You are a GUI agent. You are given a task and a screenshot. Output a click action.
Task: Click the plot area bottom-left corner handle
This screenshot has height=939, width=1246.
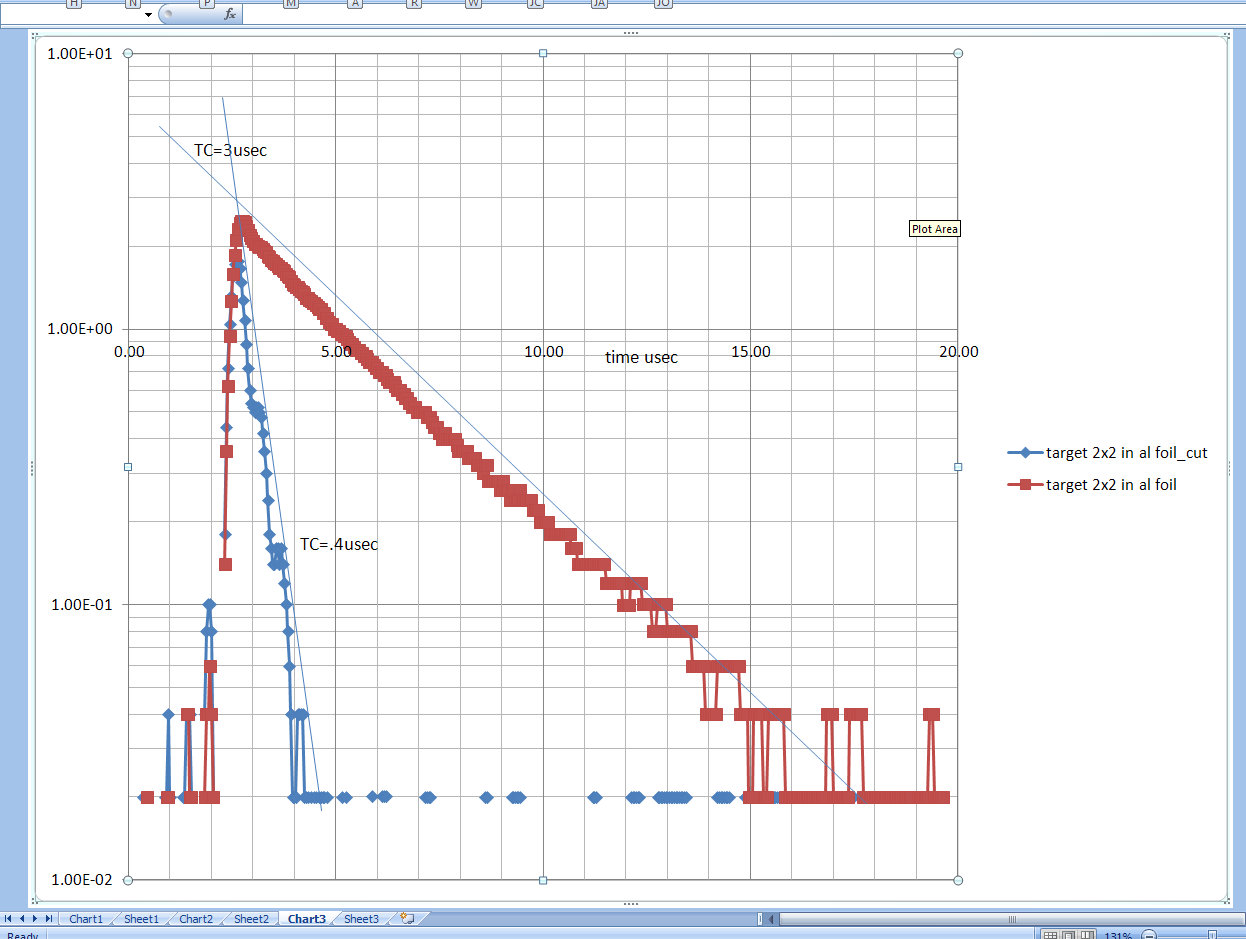128,880
